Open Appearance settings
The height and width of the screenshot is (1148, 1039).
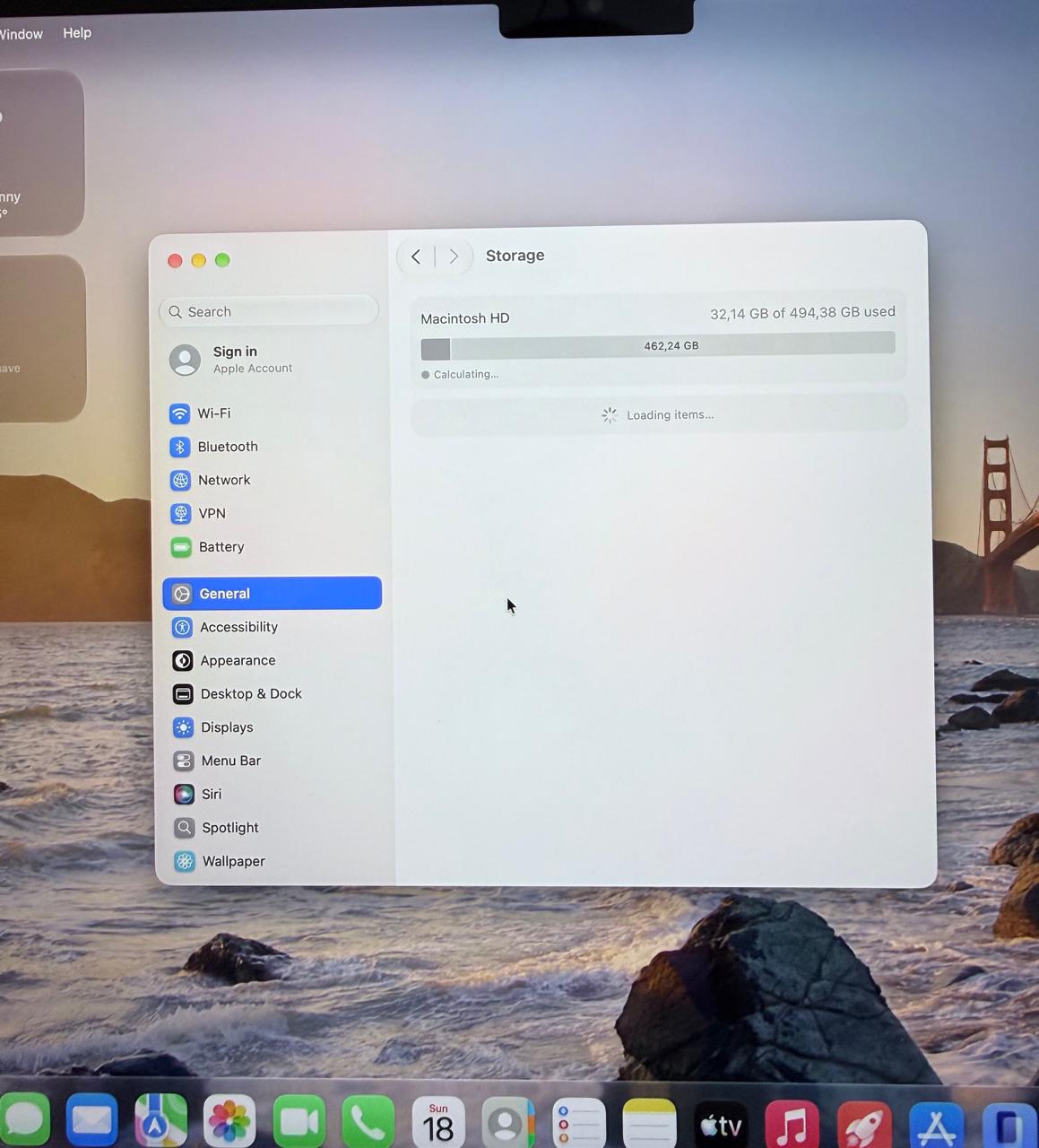point(273,660)
